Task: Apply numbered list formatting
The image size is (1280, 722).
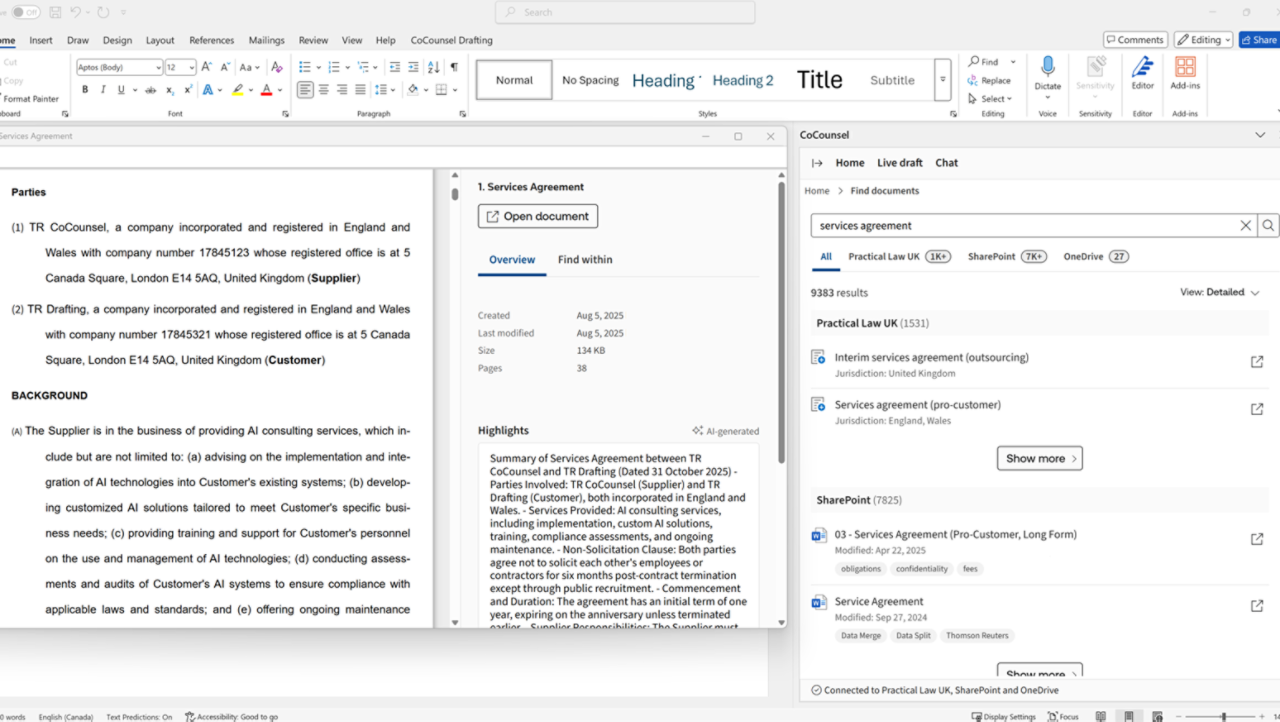Action: pos(334,67)
